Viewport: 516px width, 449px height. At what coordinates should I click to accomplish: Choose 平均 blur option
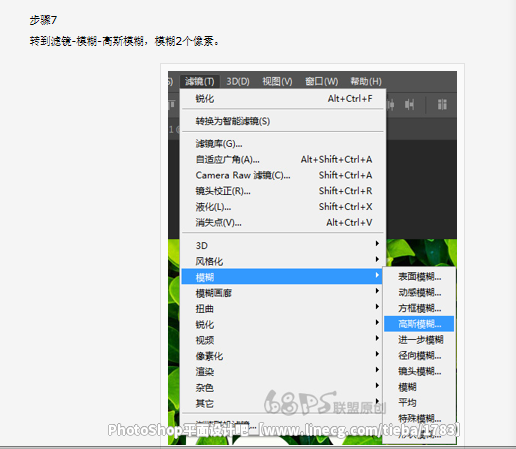point(419,402)
